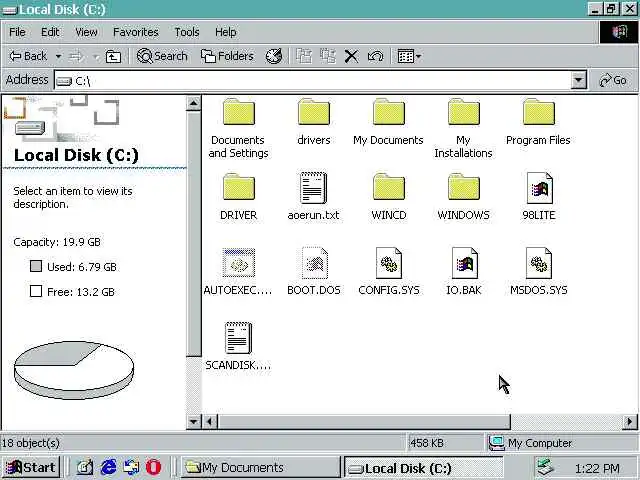
Task: Open the Favorites menu
Action: 136,32
